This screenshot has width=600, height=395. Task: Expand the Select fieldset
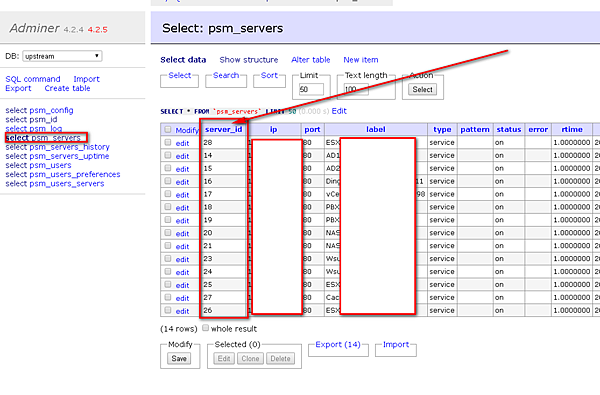pyautogui.click(x=180, y=75)
